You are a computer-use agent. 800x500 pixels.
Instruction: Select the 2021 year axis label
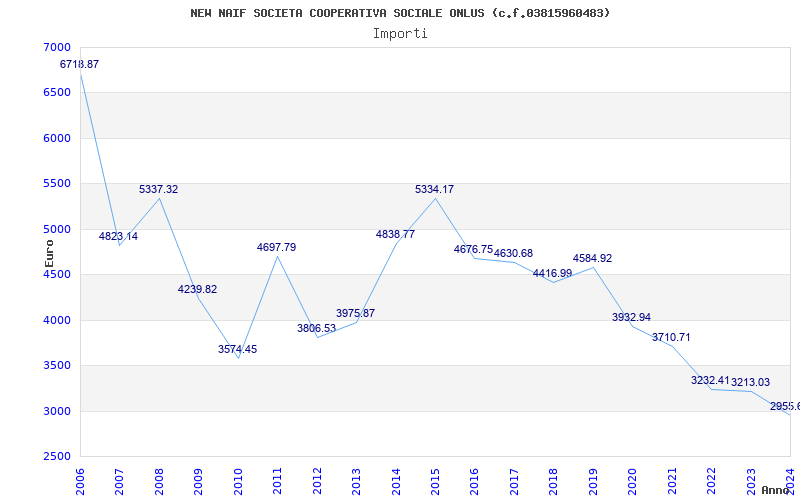click(x=672, y=482)
